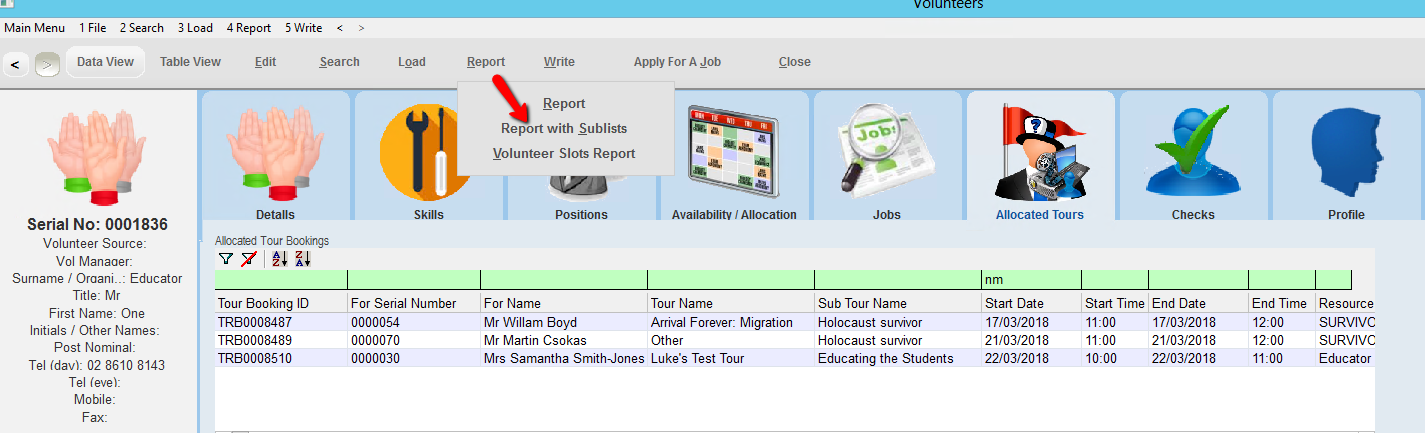Click the remove filter icon
This screenshot has height=433, width=1425.
[x=247, y=259]
